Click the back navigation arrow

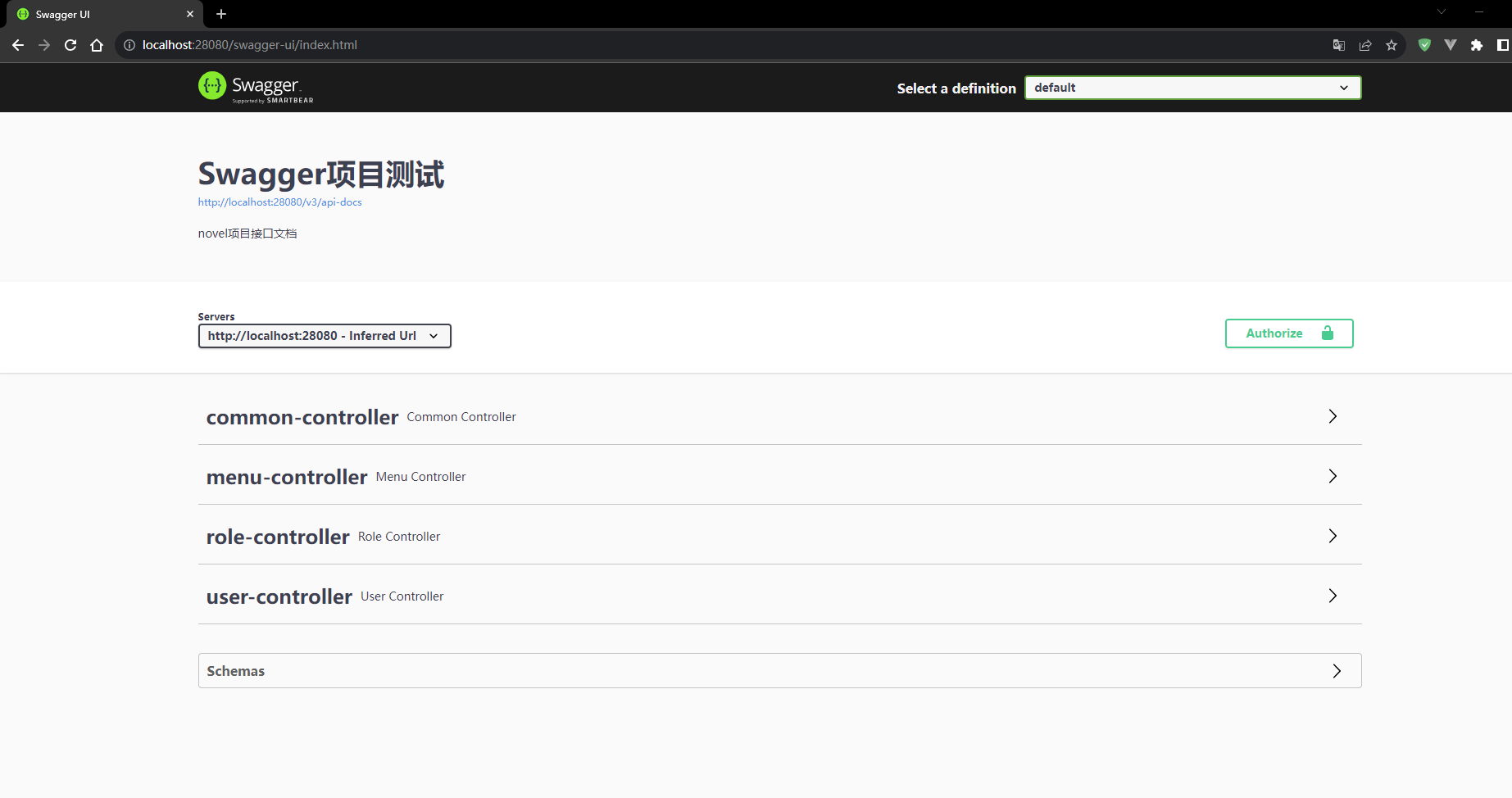18,45
